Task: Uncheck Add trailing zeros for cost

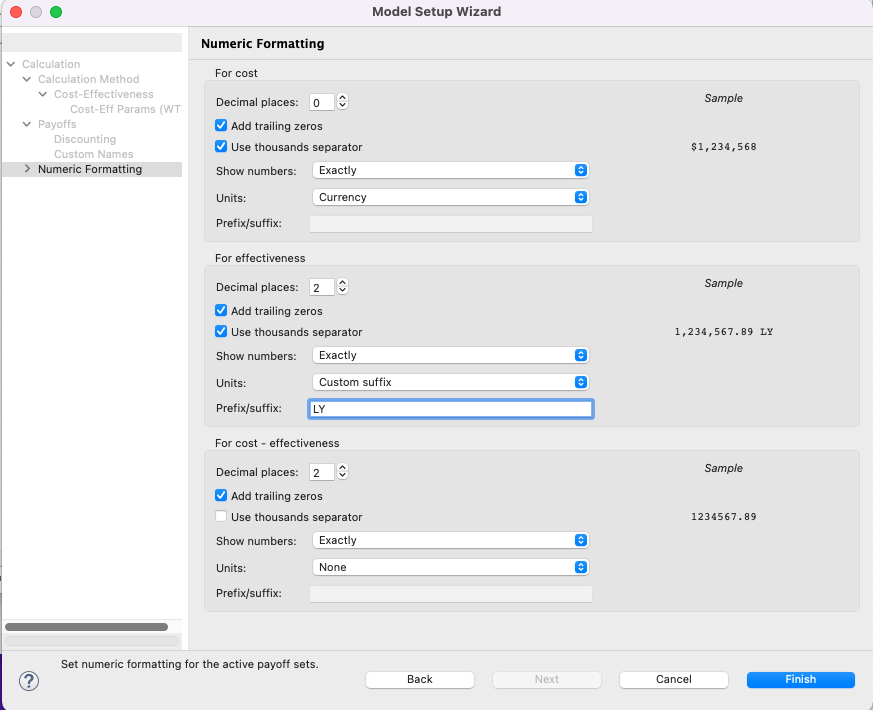Action: 221,125
